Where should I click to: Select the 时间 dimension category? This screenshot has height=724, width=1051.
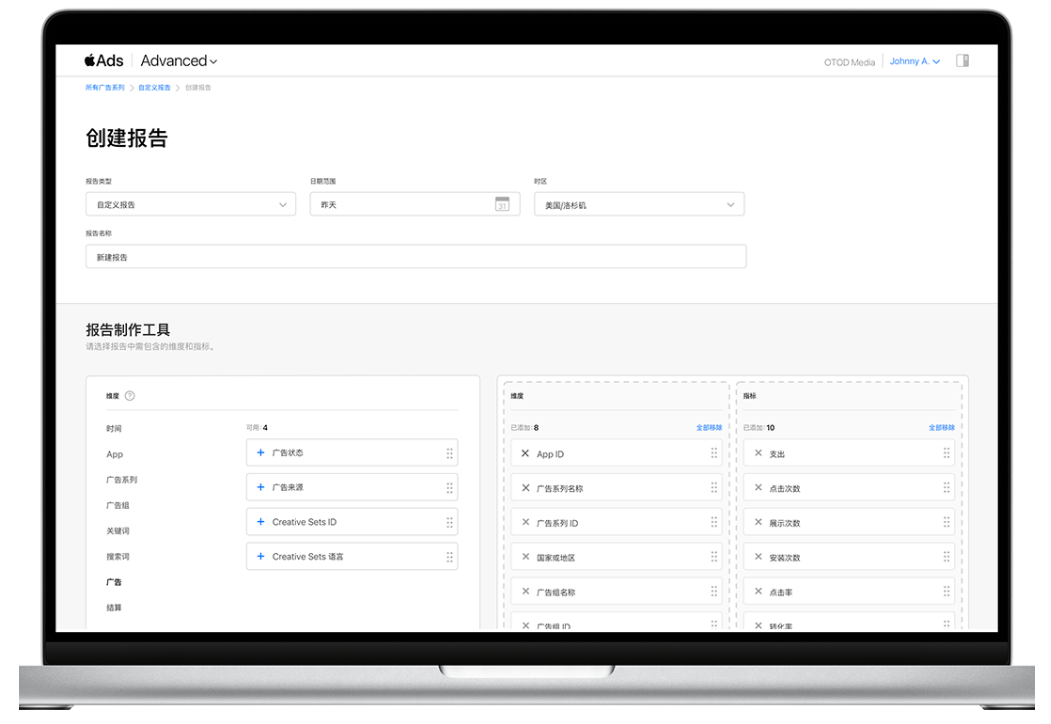114,428
